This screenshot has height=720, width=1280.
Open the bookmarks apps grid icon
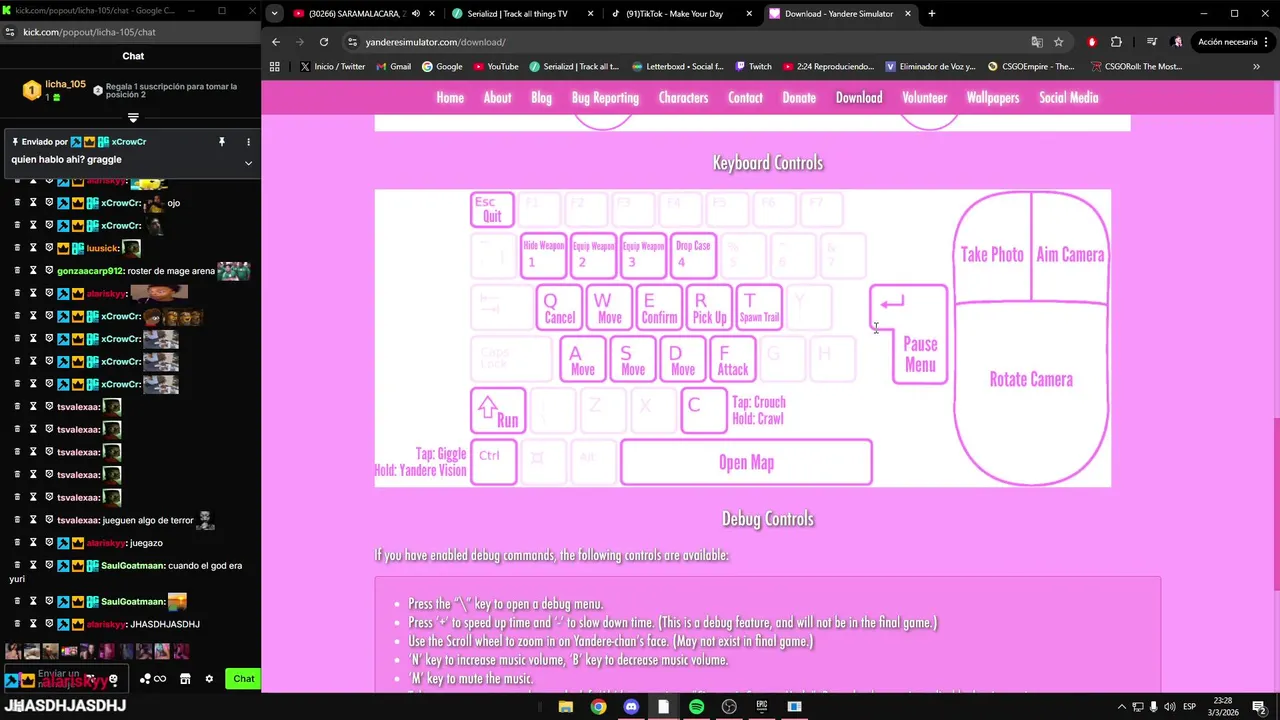(275, 67)
